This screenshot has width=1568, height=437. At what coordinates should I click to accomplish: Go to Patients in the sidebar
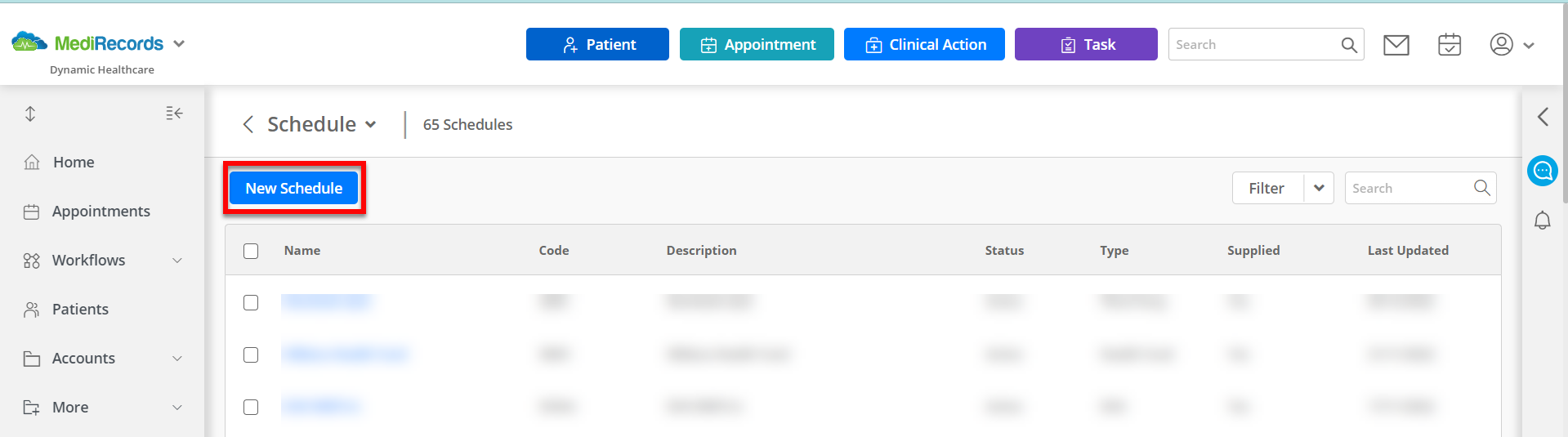[x=80, y=310]
